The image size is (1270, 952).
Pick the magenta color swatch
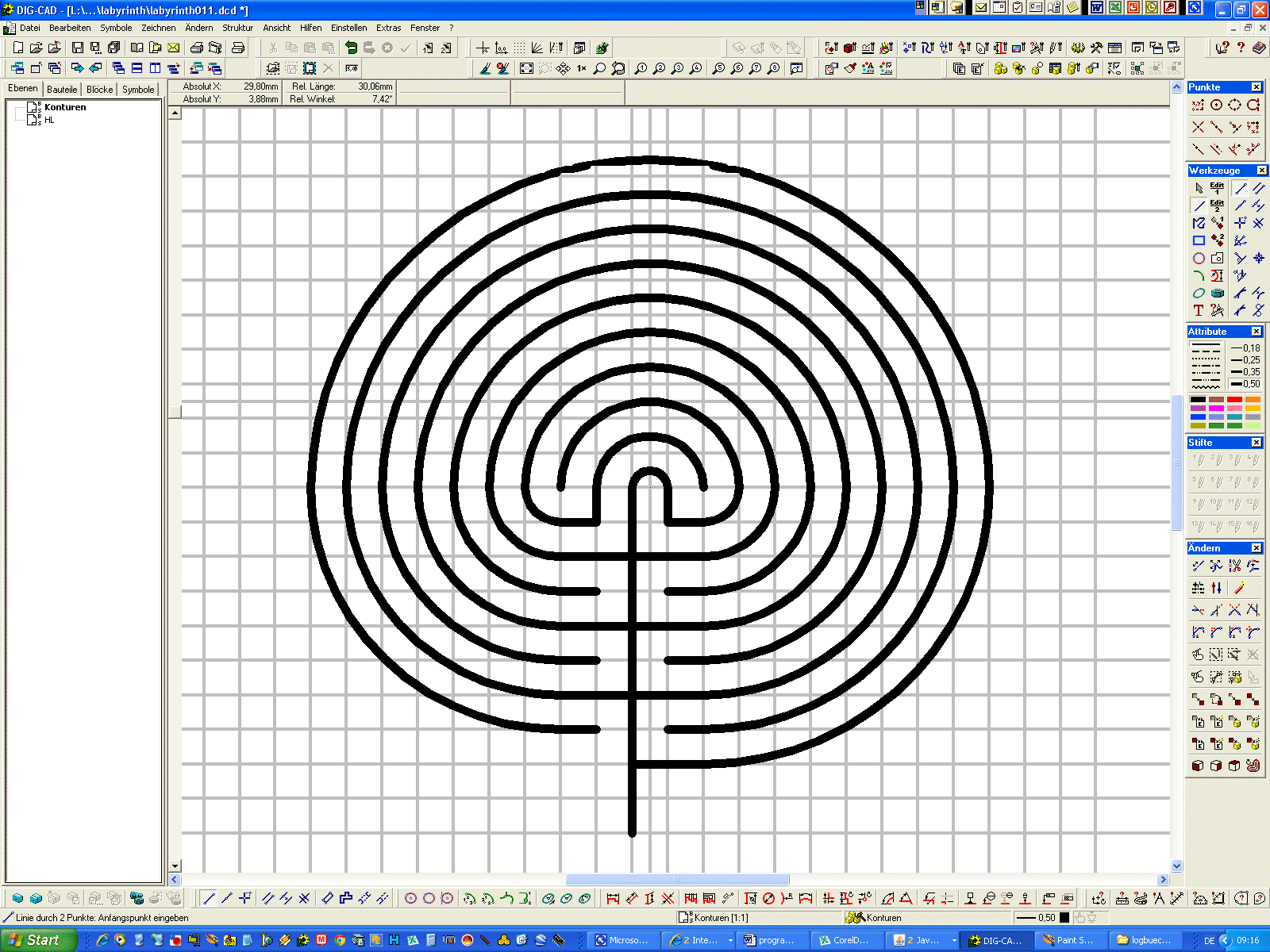pos(1216,409)
